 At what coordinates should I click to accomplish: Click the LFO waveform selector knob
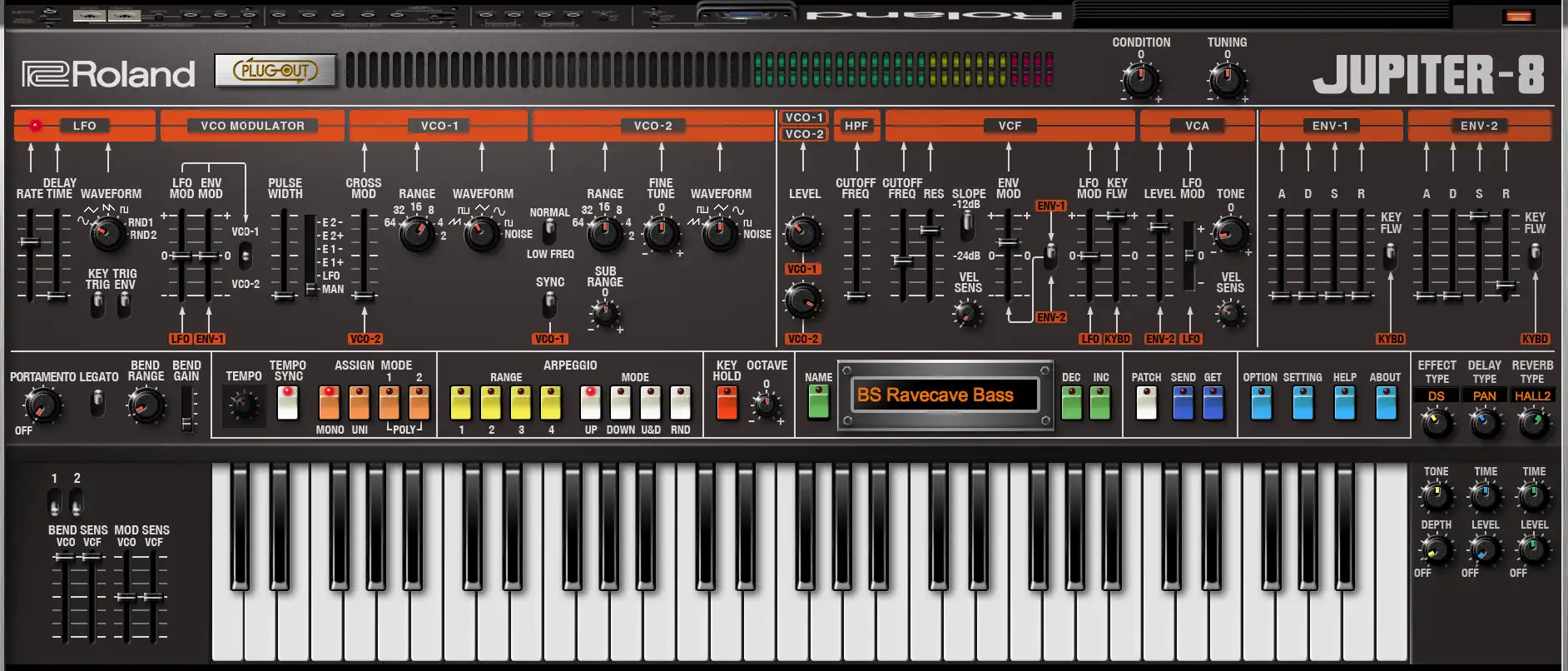(107, 234)
